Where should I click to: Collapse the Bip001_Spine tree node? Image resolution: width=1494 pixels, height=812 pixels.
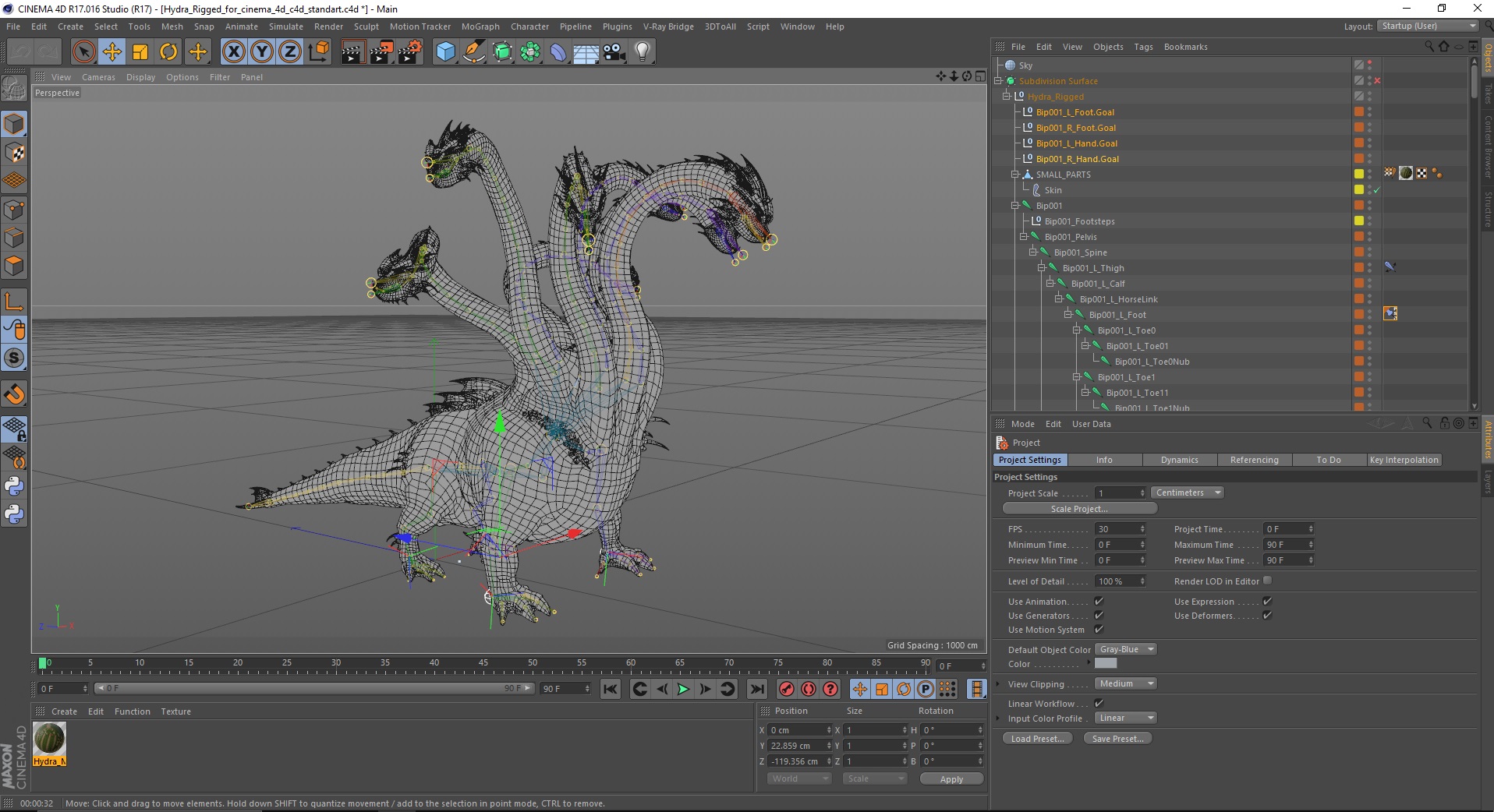tap(1032, 252)
